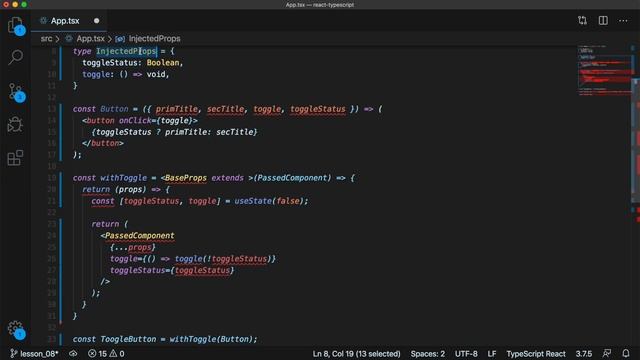Click the minimap code overview
This screenshot has width=640, height=360.
pyautogui.click(x=604, y=70)
